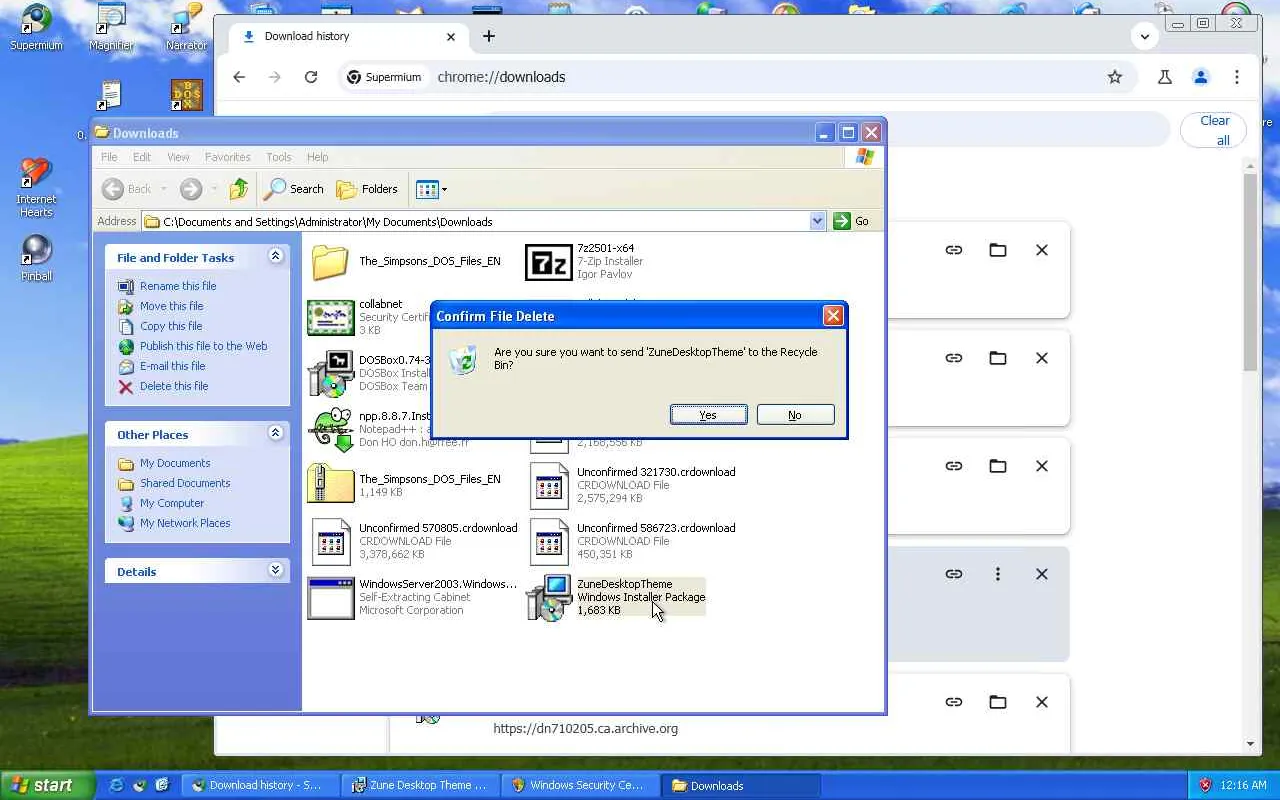Select Unconfirmed 570805.crdownload file
Image resolution: width=1280 pixels, height=800 pixels.
414,541
